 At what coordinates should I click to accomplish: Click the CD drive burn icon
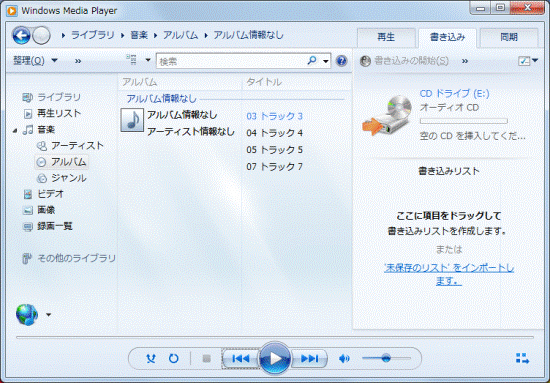click(387, 115)
